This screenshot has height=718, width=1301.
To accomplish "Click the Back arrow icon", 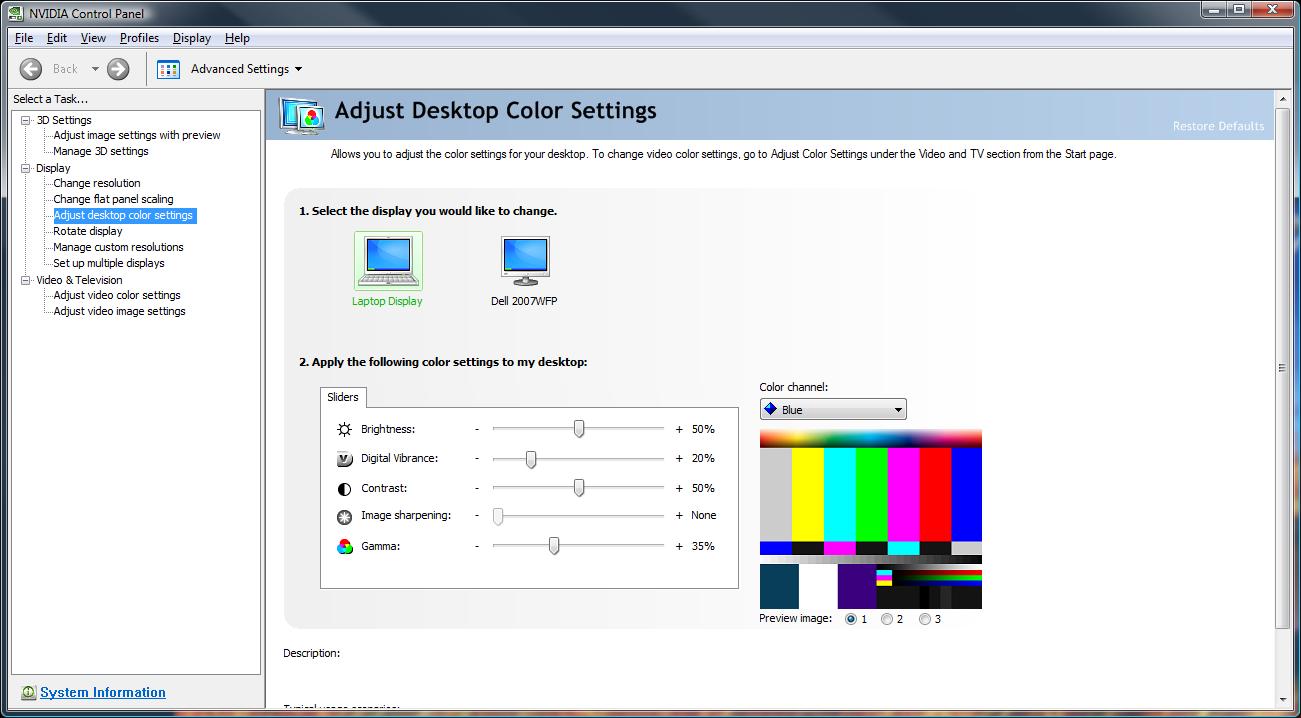I will tap(31, 69).
